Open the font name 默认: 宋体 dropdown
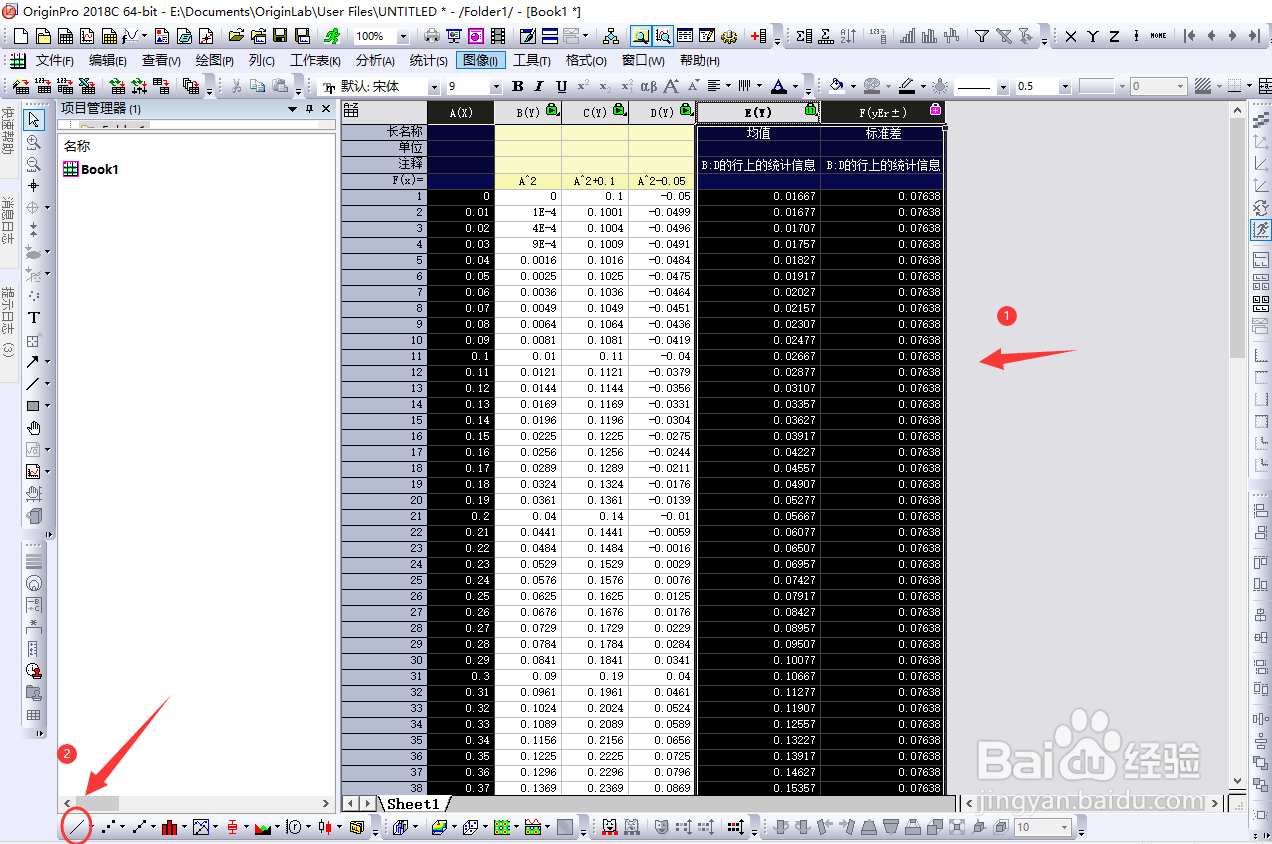This screenshot has height=844, width=1272. (x=433, y=87)
